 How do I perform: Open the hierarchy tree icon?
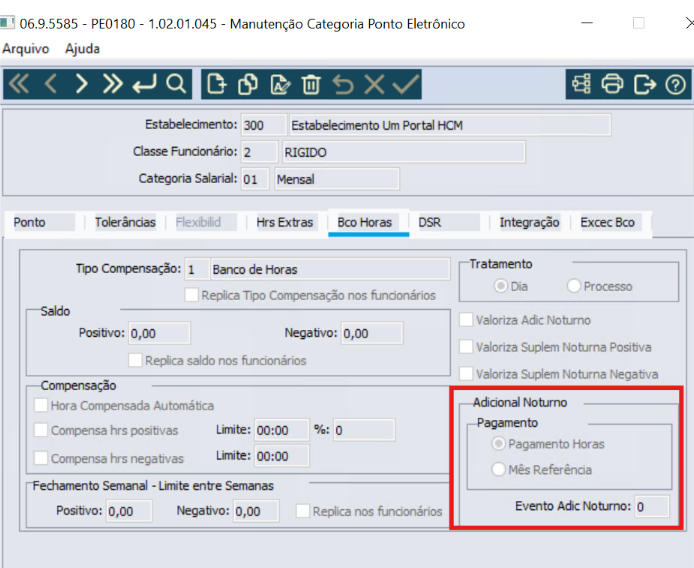581,84
